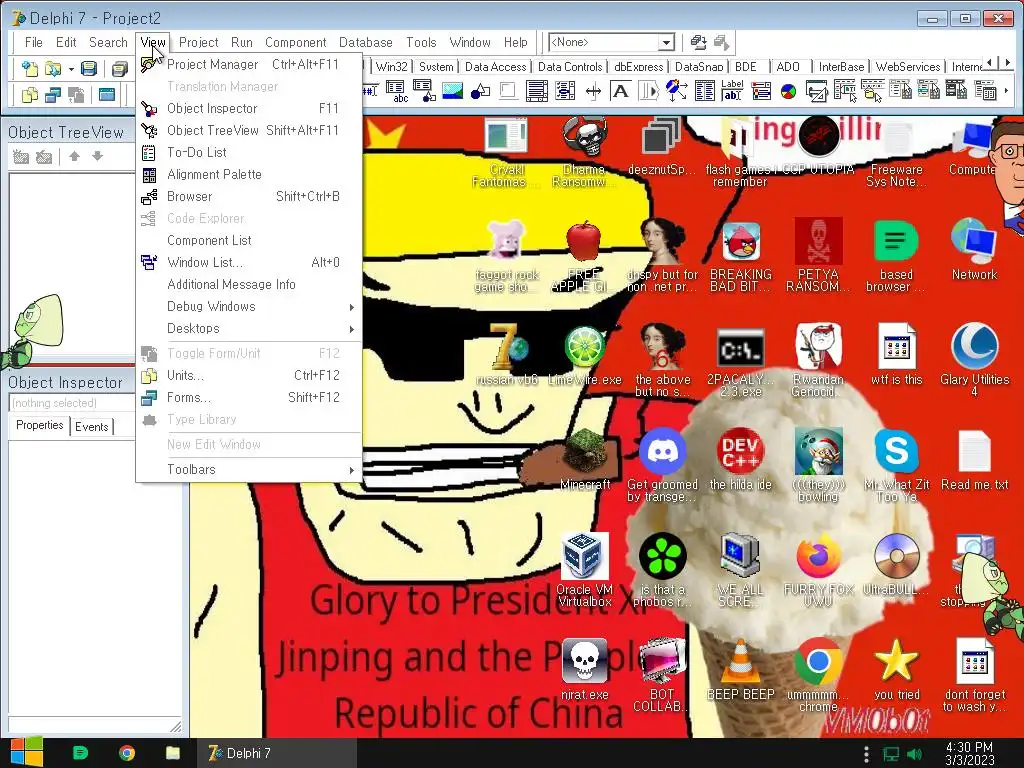Choose Forms... from View menu
This screenshot has width=1024, height=768.
point(251,398)
